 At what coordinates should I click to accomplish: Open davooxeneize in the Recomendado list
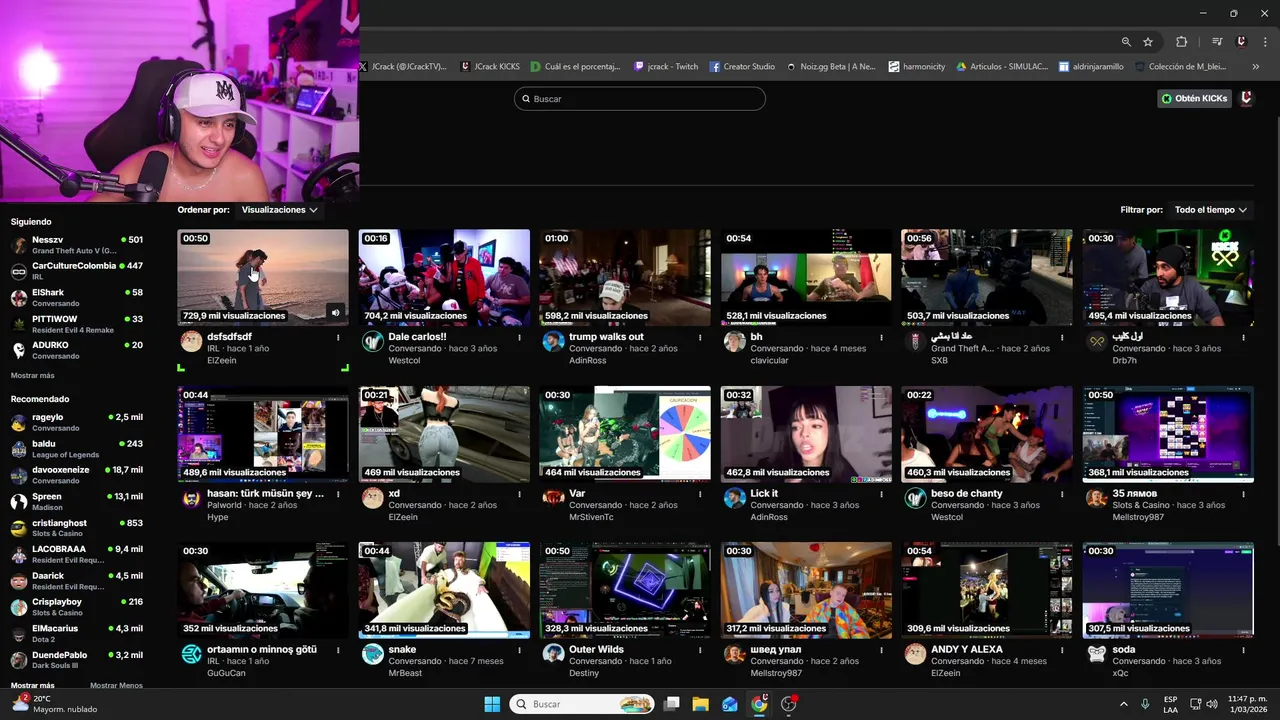coord(77,475)
